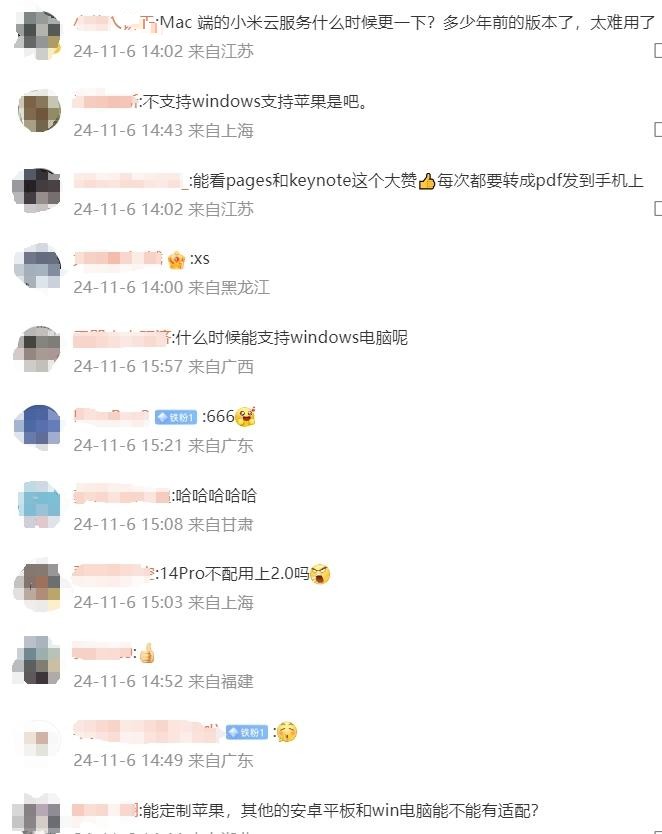Image resolution: width=662 pixels, height=834 pixels.
Task: Click the timestamp 24-11-6 15:57 来自广西
Action: tap(163, 366)
